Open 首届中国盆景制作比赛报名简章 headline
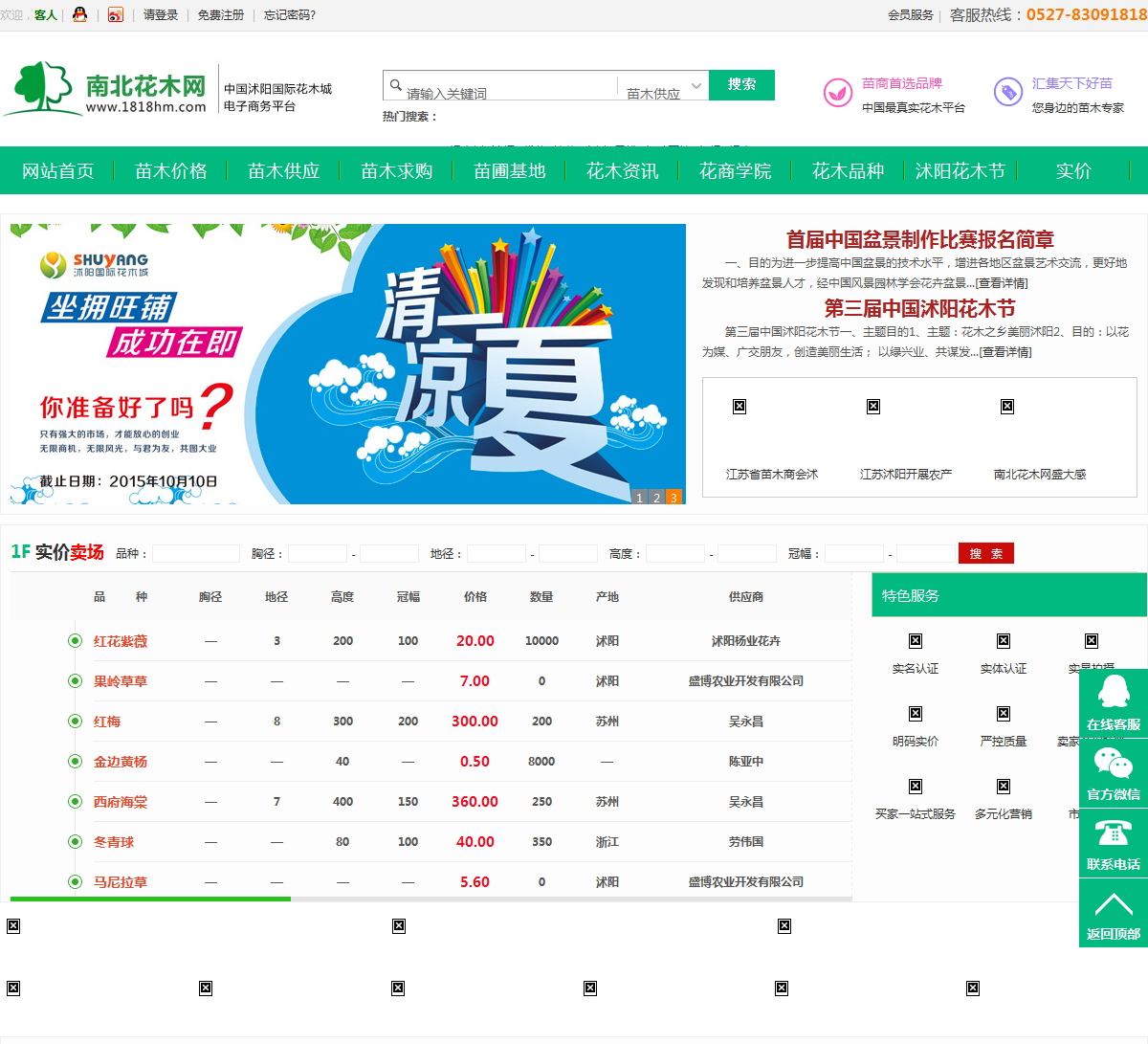This screenshot has height=1044, width=1148. (920, 239)
